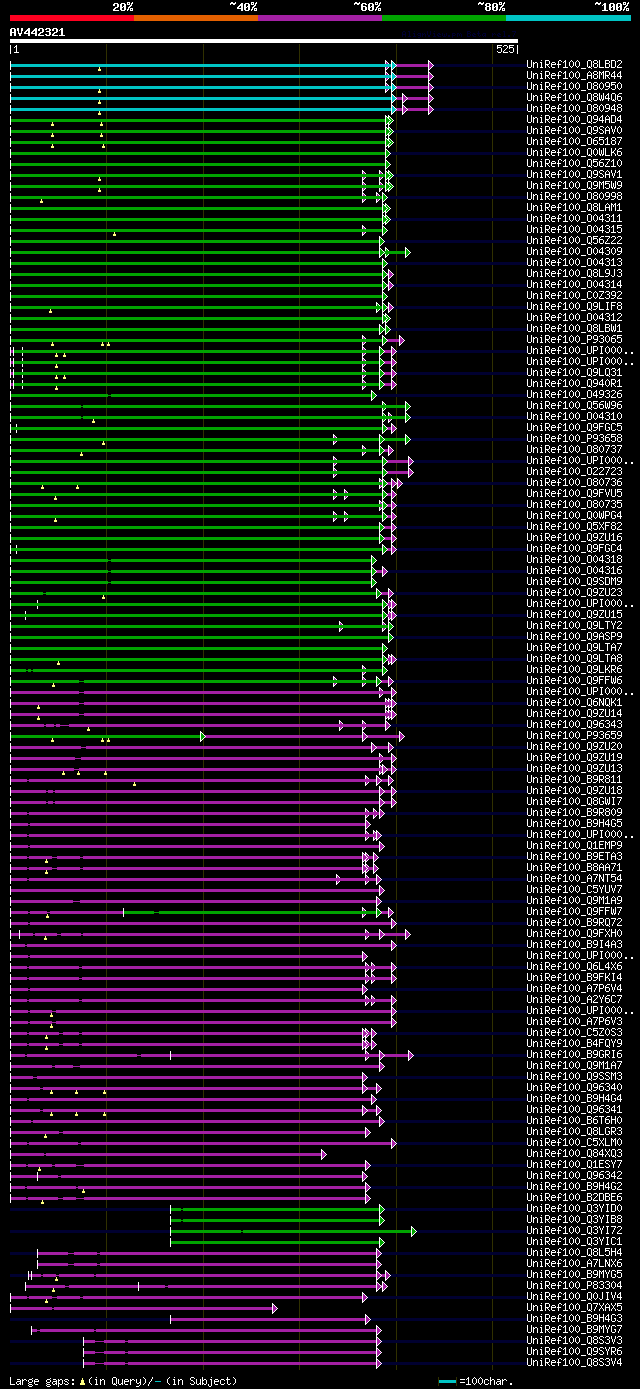Click the white query length bar
Screen dimensions: 640x1389
(263, 41)
